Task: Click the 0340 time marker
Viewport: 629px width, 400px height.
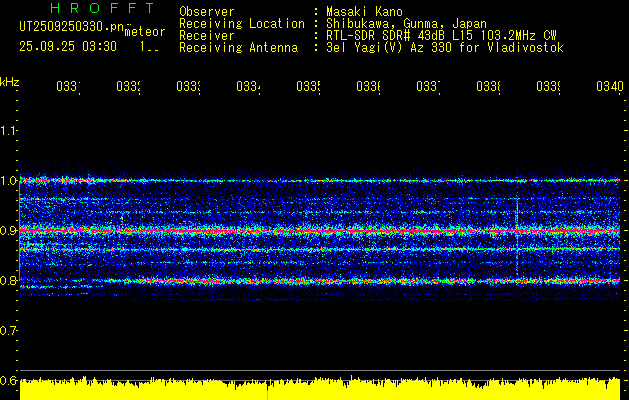Action: pyautogui.click(x=610, y=86)
